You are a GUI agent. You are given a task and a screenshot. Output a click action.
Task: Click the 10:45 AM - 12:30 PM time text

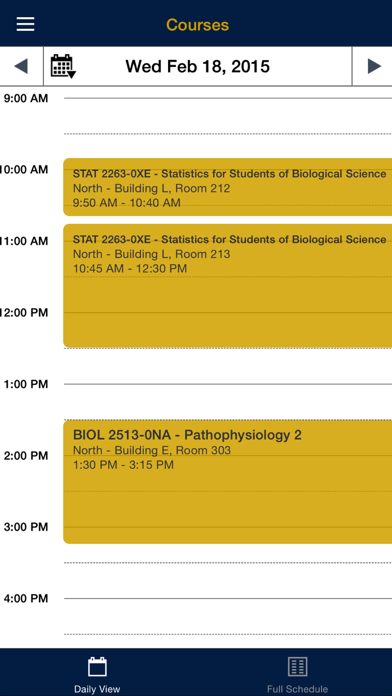130,268
